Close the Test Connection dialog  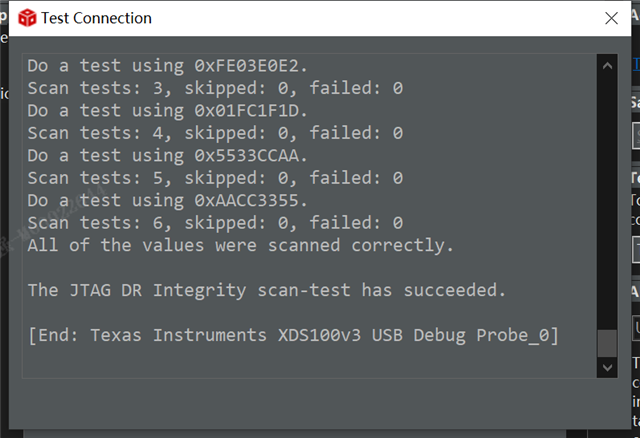click(x=611, y=18)
